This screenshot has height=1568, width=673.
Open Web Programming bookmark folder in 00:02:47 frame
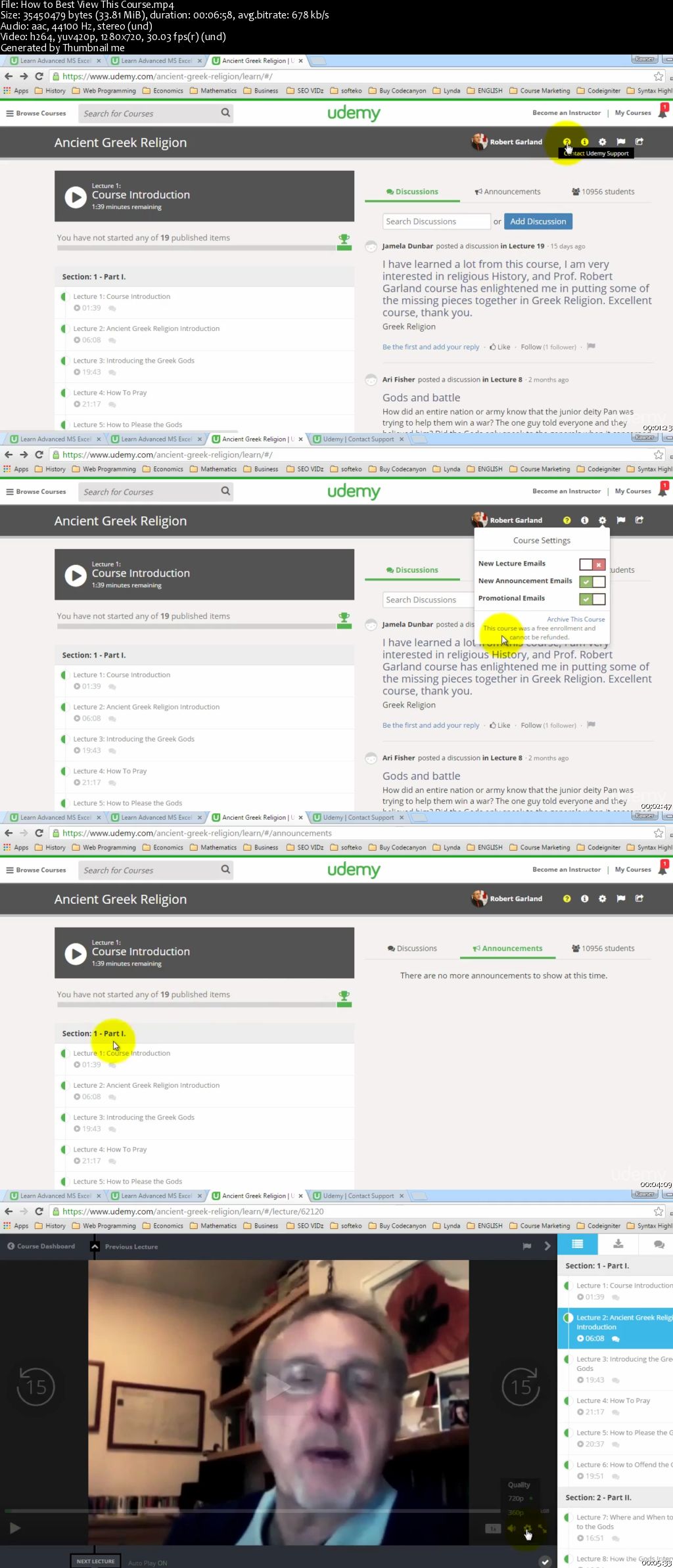pos(104,469)
